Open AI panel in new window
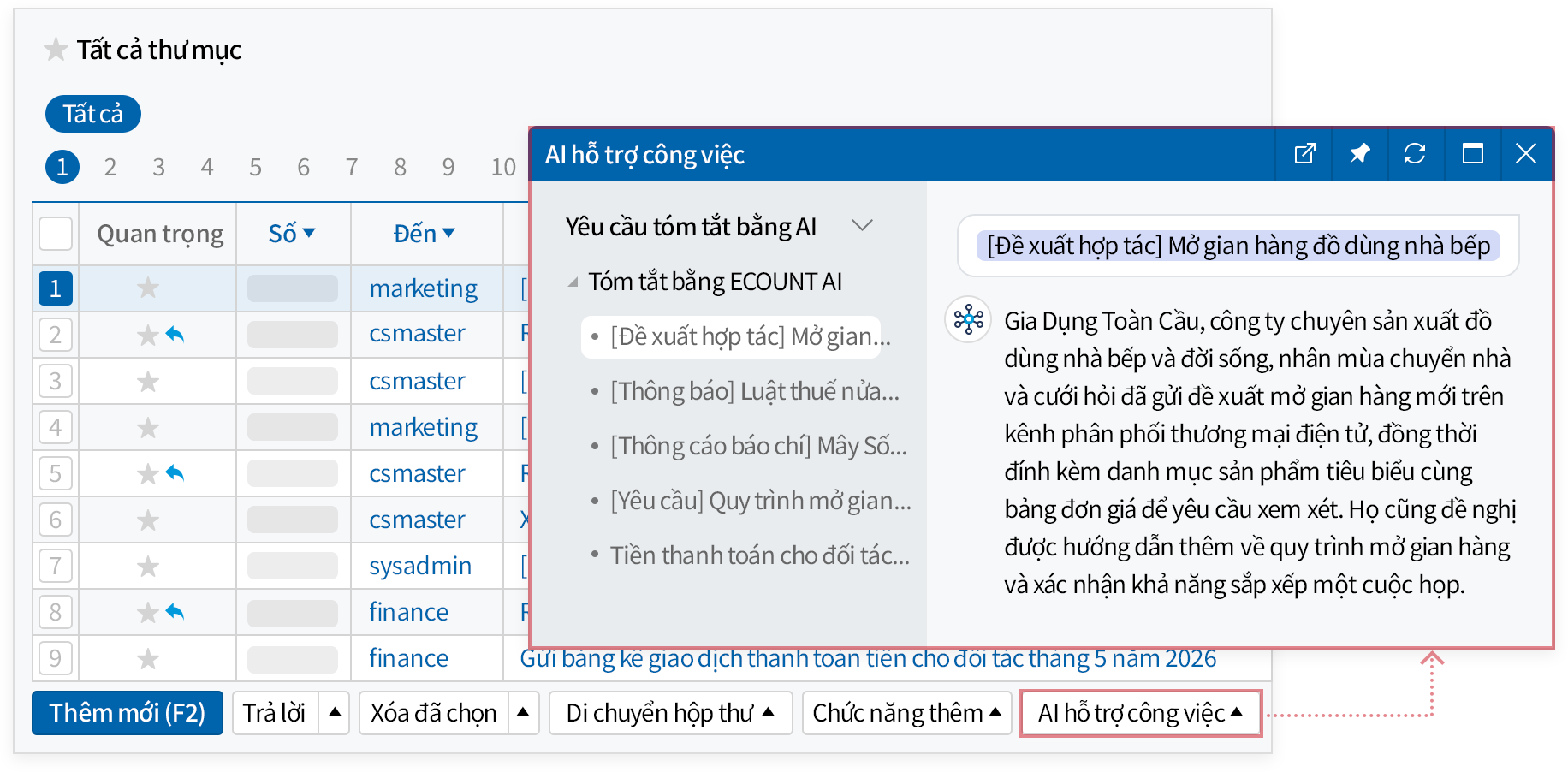This screenshot has width=1568, height=772. [1304, 154]
